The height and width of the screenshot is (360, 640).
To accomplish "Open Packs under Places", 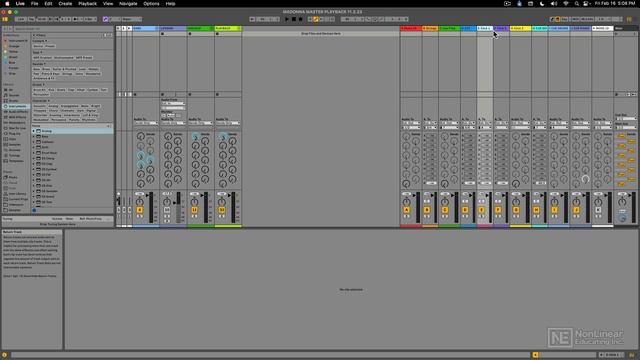I will click(x=13, y=178).
